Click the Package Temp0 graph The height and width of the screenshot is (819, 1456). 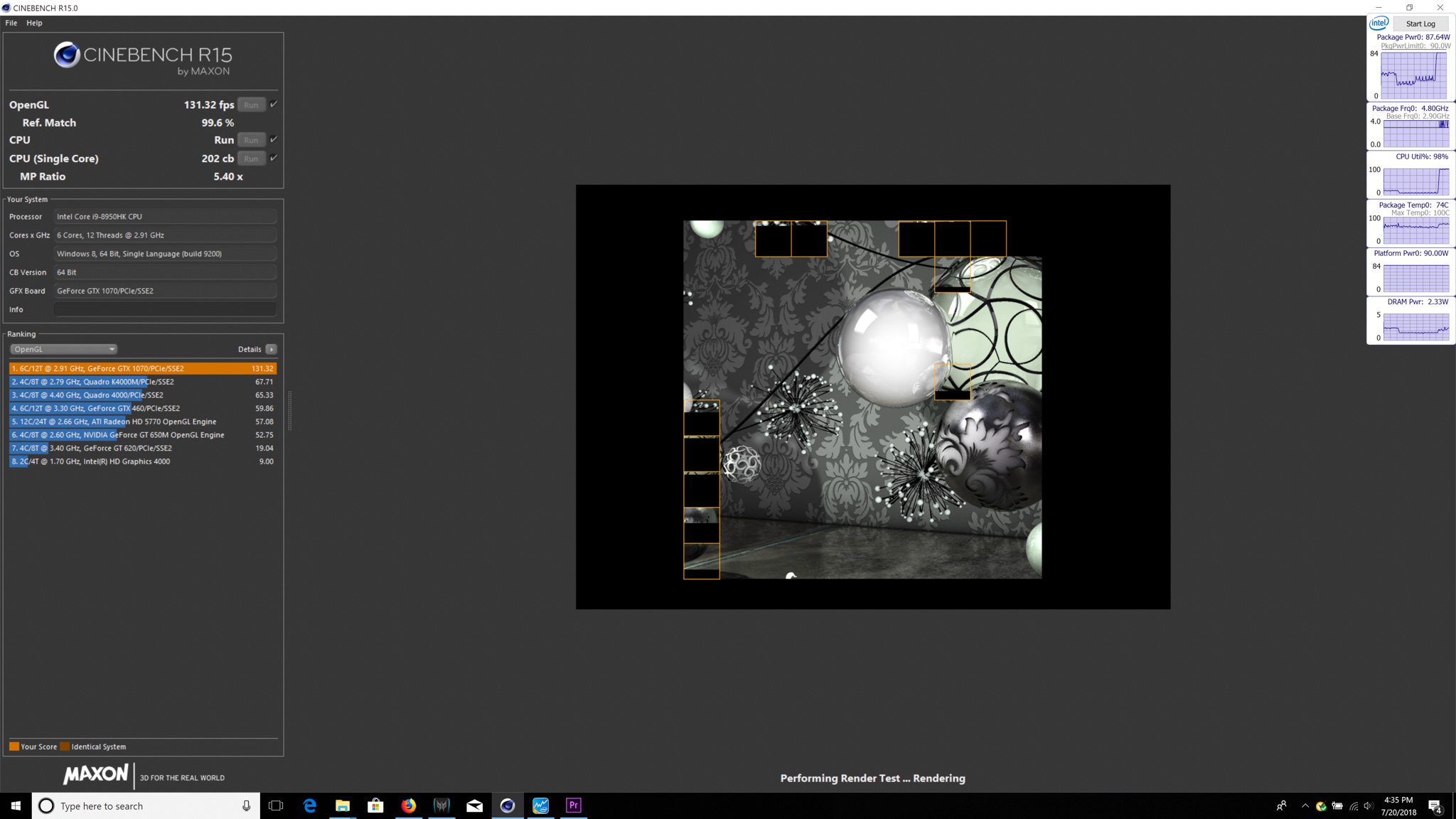[1415, 230]
